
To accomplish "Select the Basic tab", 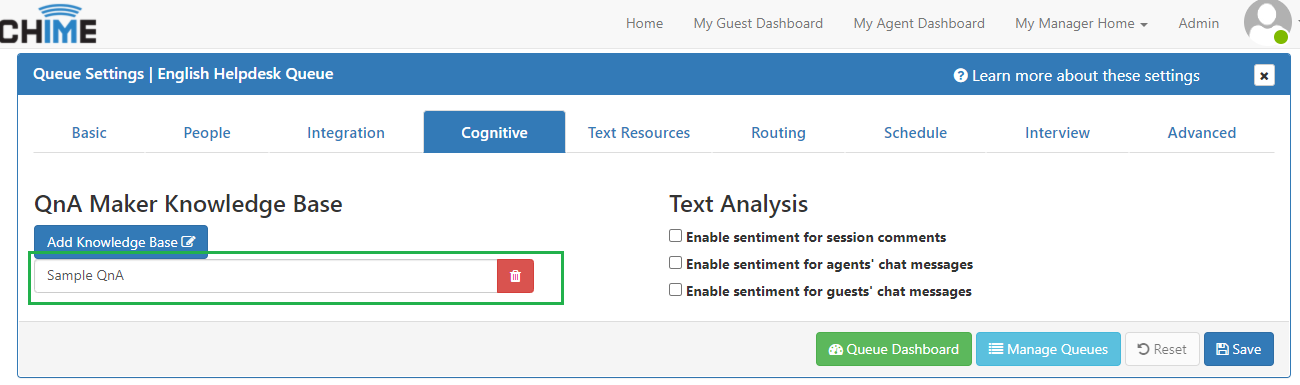I will (x=89, y=132).
